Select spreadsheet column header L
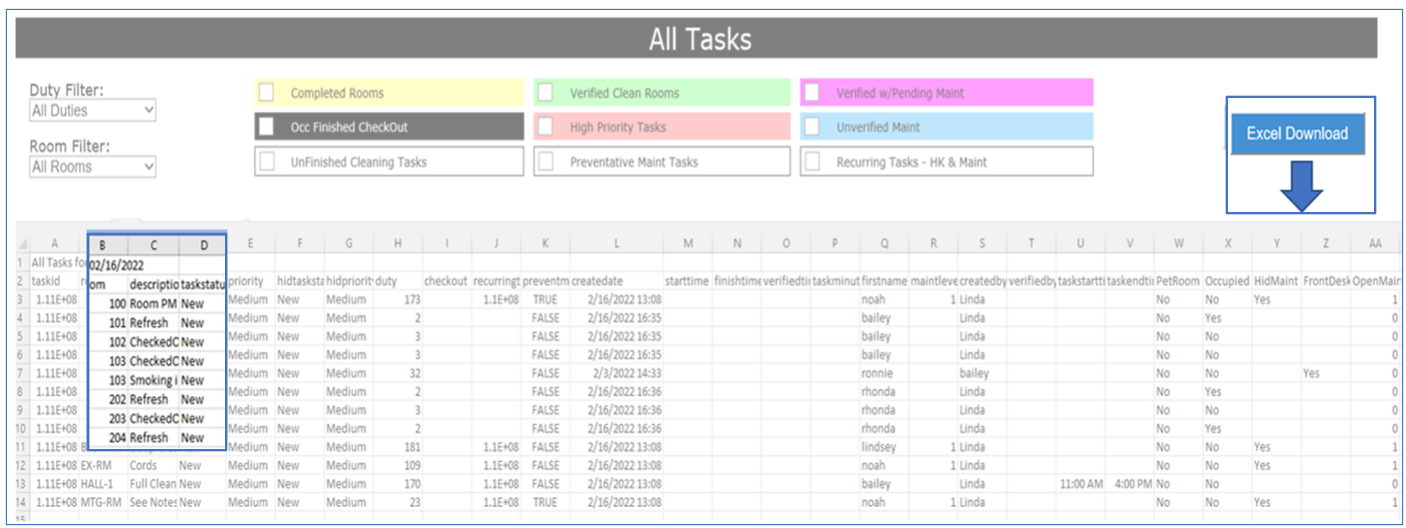1406x528 pixels. coord(616,243)
